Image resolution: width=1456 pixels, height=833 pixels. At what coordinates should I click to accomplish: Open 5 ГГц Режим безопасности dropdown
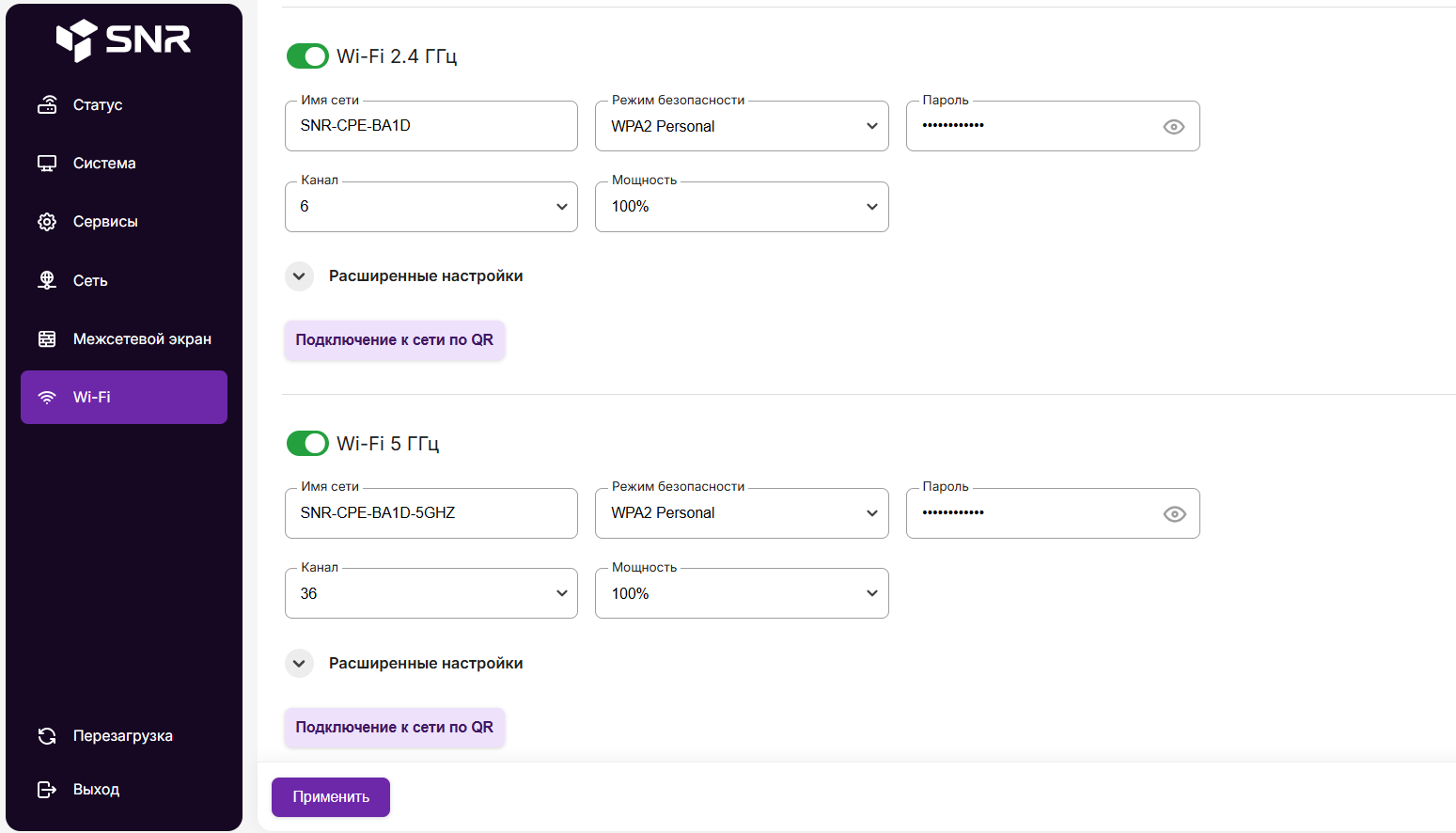[741, 513]
